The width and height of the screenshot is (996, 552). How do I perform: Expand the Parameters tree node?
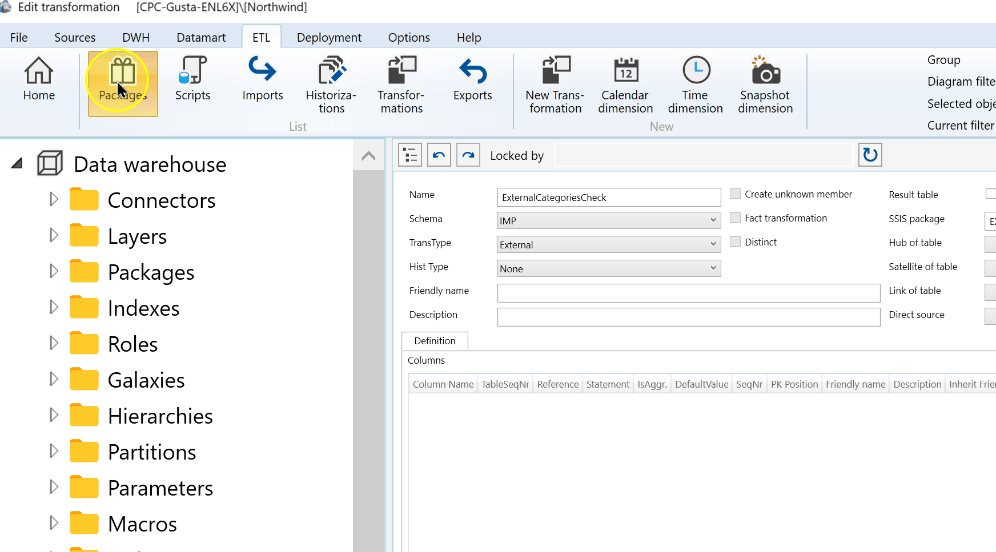tap(54, 487)
